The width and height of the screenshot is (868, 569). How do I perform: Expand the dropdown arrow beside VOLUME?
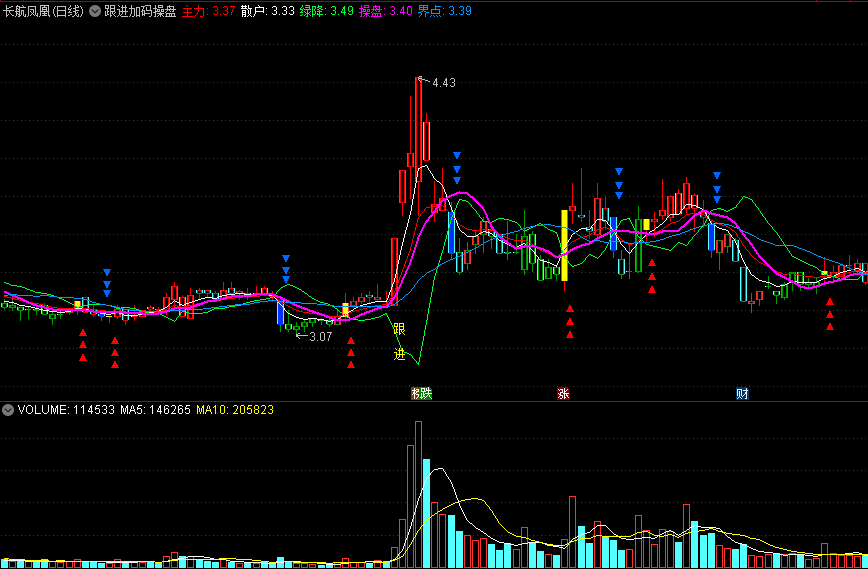coord(8,410)
